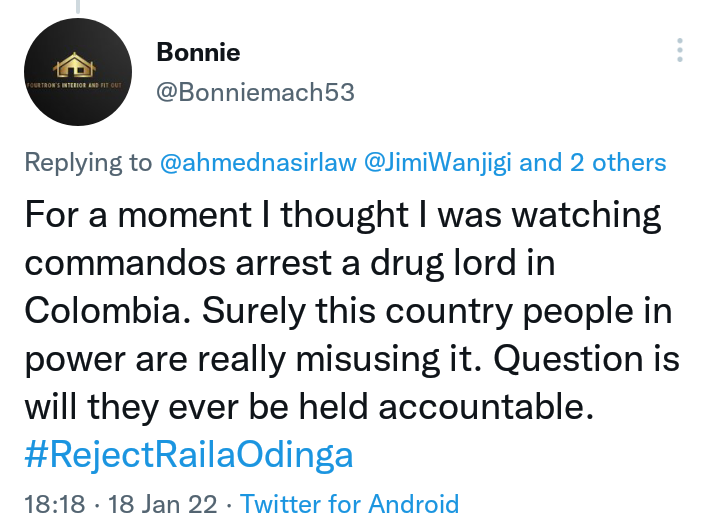
Task: Open the Bonnie display name profile
Action: point(198,52)
